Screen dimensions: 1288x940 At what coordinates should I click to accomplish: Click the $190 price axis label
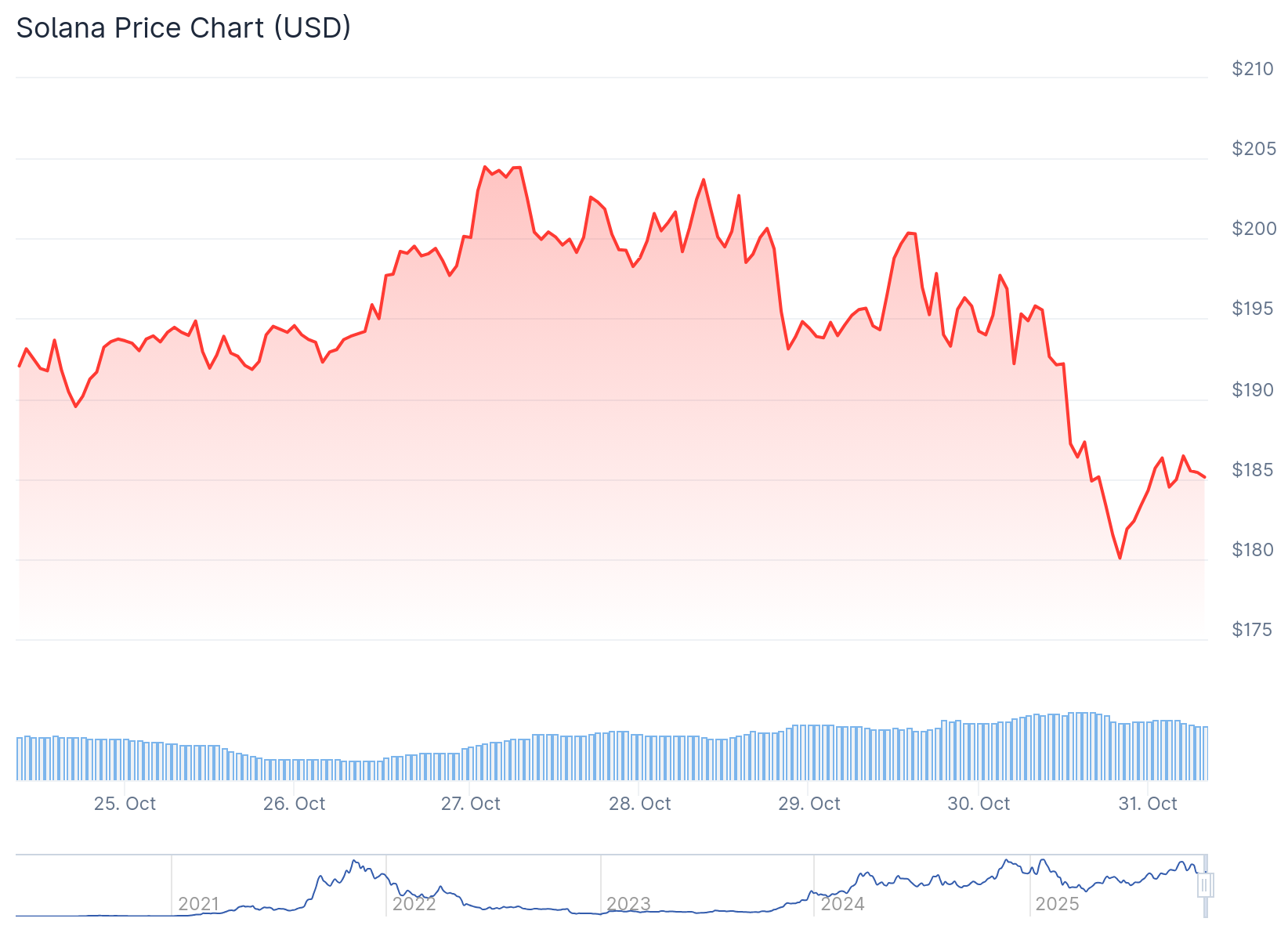pyautogui.click(x=1253, y=390)
